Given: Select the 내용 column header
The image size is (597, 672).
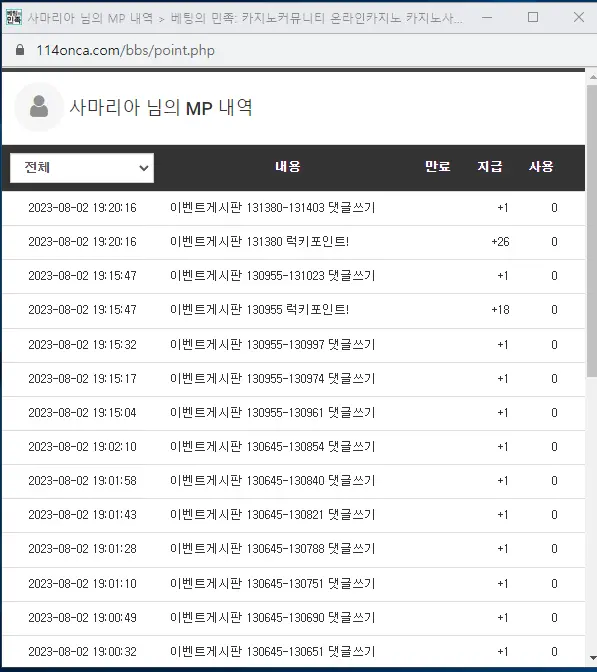Looking at the screenshot, I should (288, 166).
